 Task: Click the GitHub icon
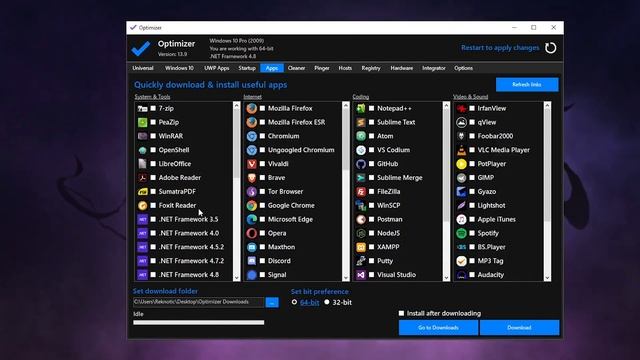tap(361, 164)
